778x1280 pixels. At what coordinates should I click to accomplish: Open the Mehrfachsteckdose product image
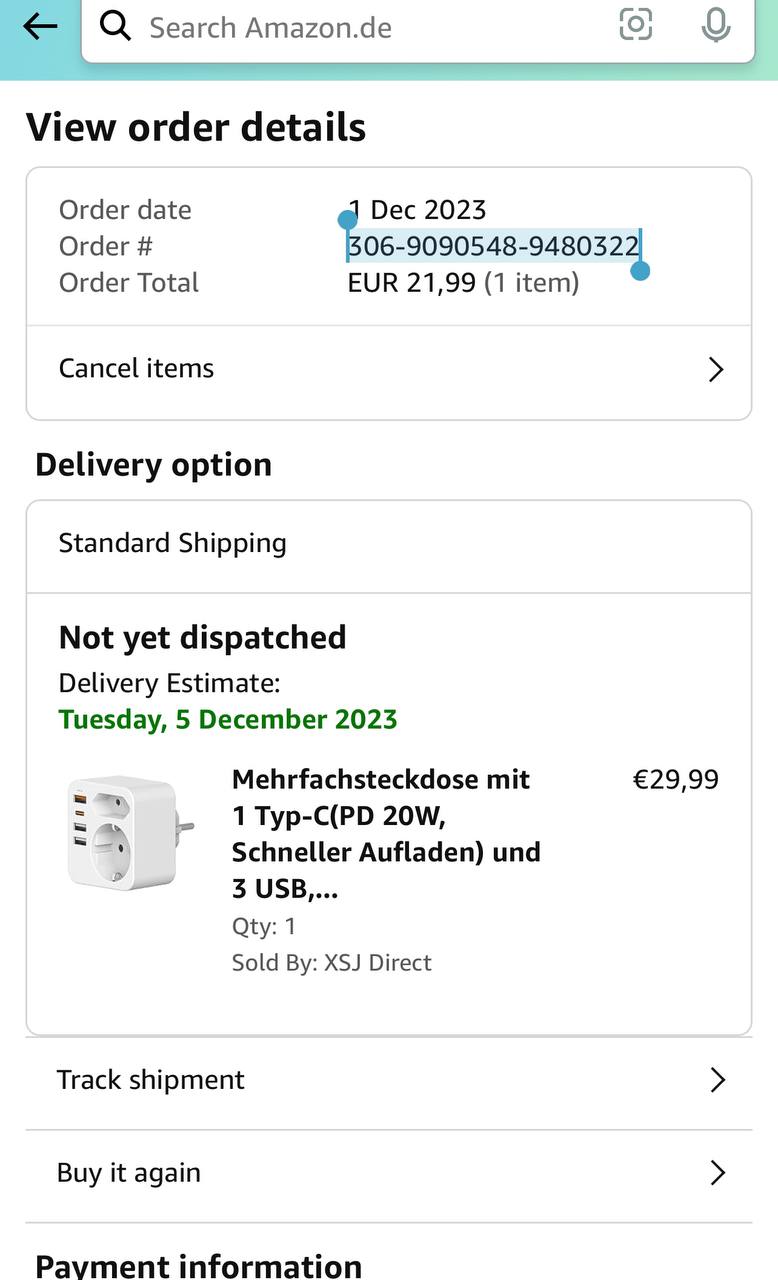[x=129, y=833]
